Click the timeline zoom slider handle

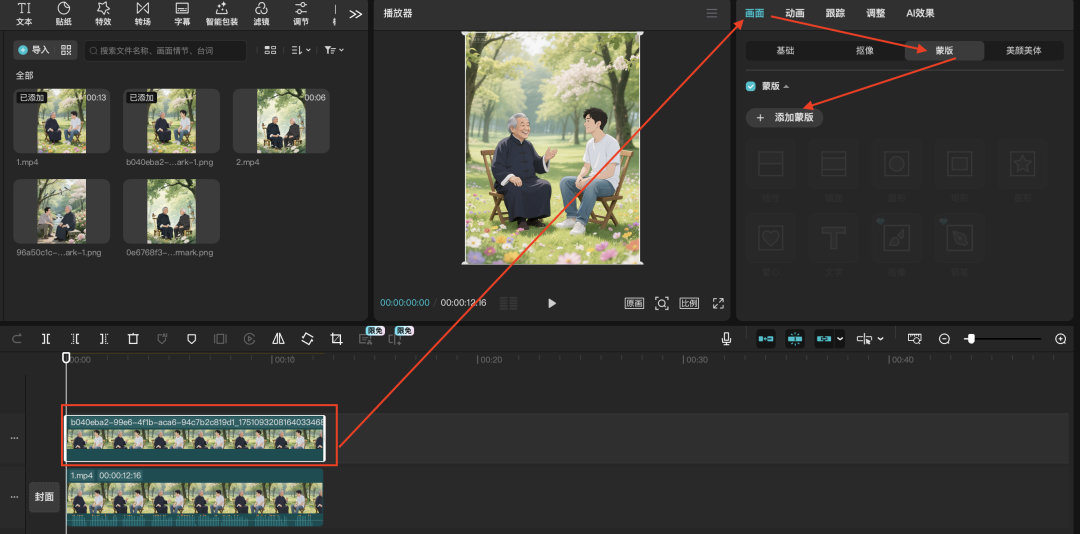coord(970,339)
